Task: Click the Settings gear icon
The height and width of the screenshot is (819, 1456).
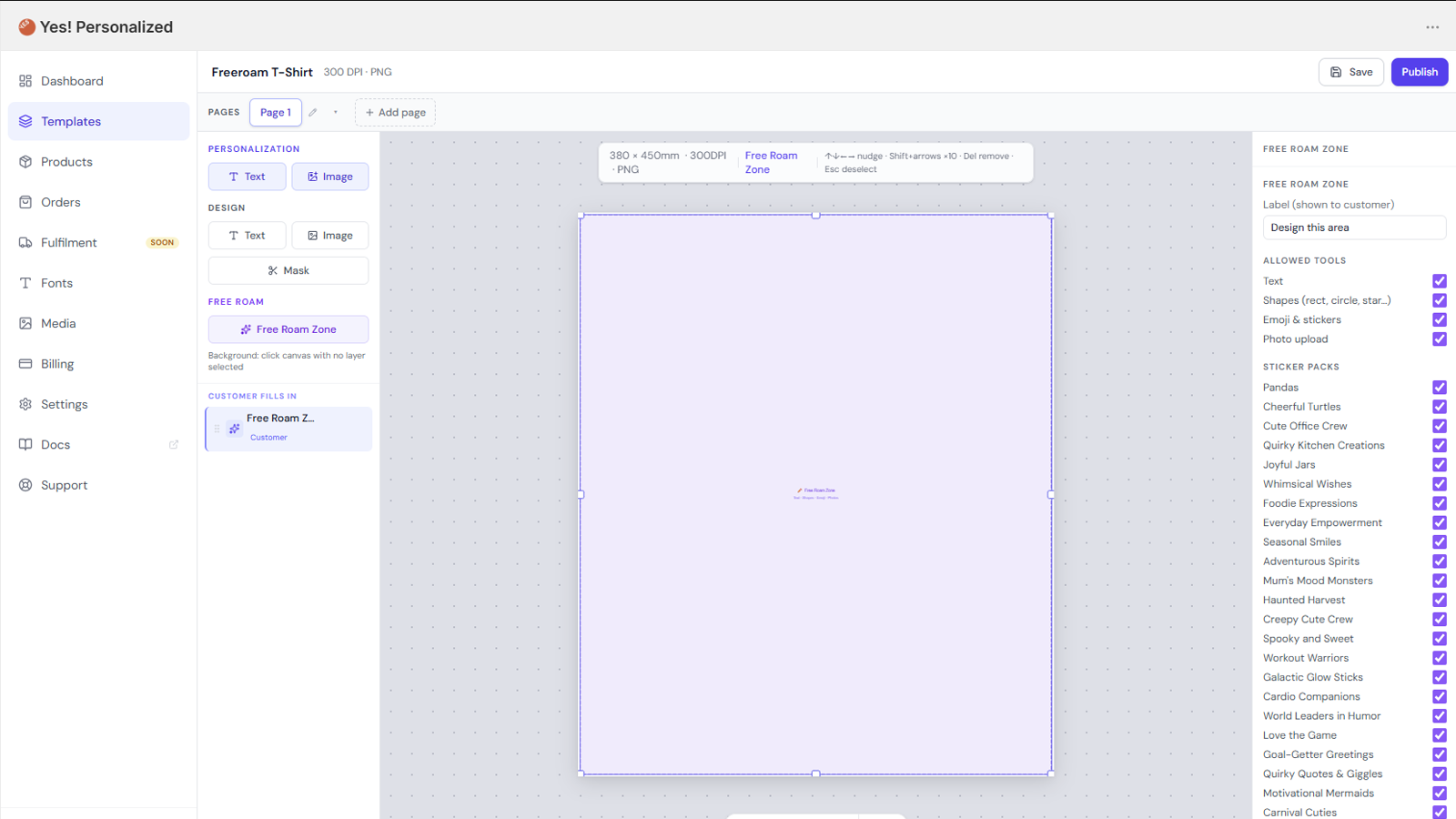Action: click(25, 404)
